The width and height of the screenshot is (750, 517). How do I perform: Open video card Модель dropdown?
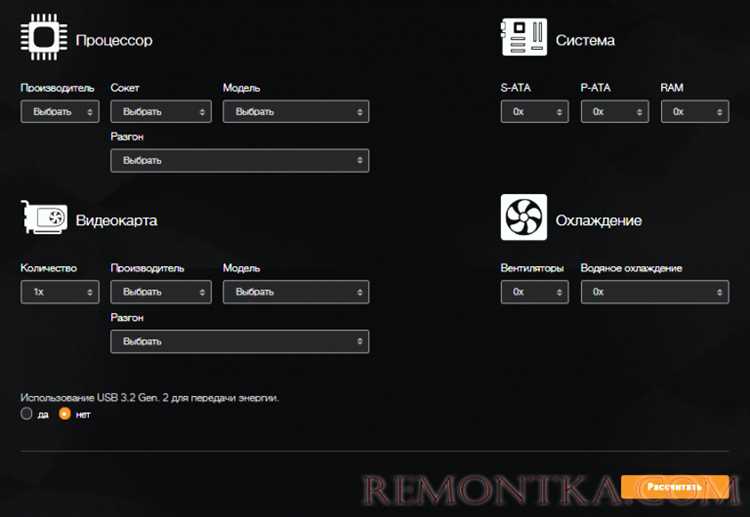[x=296, y=292]
